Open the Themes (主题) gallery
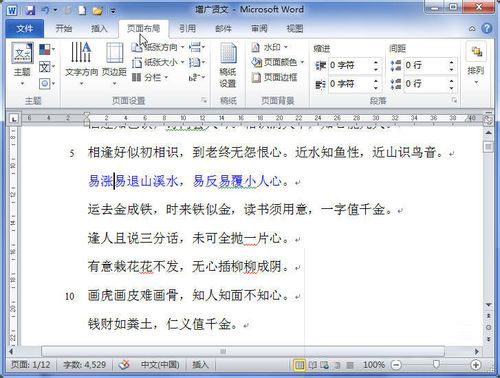Viewport: 500px width, 378px height. pyautogui.click(x=22, y=63)
